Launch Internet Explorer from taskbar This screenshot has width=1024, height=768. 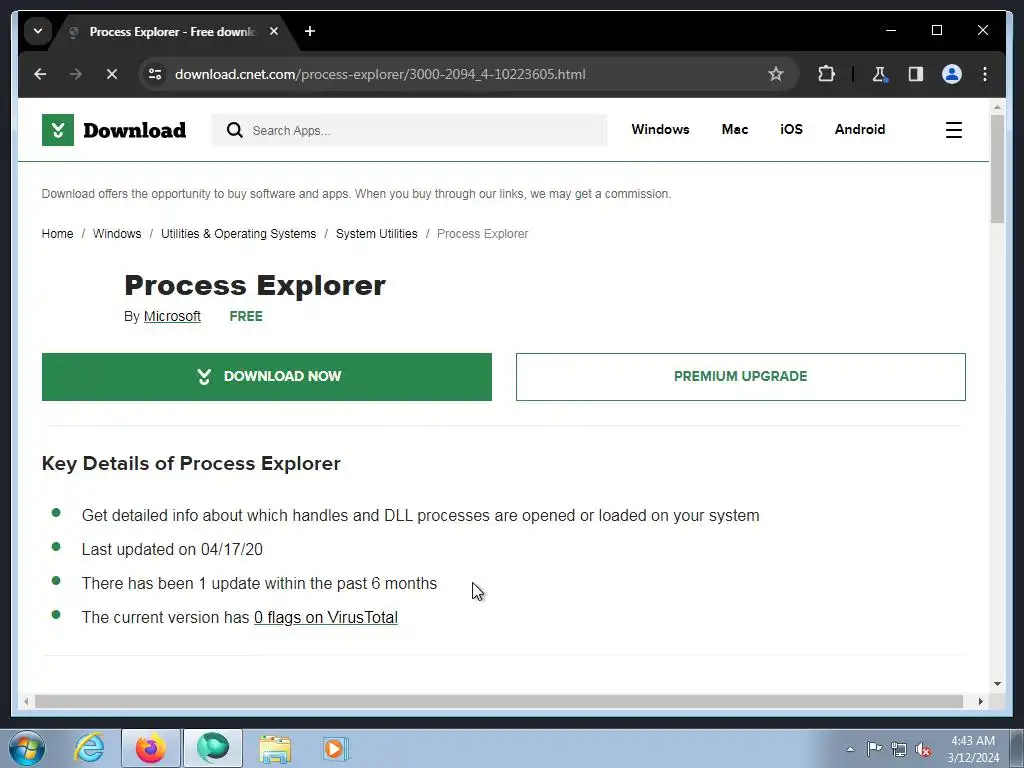pyautogui.click(x=89, y=748)
